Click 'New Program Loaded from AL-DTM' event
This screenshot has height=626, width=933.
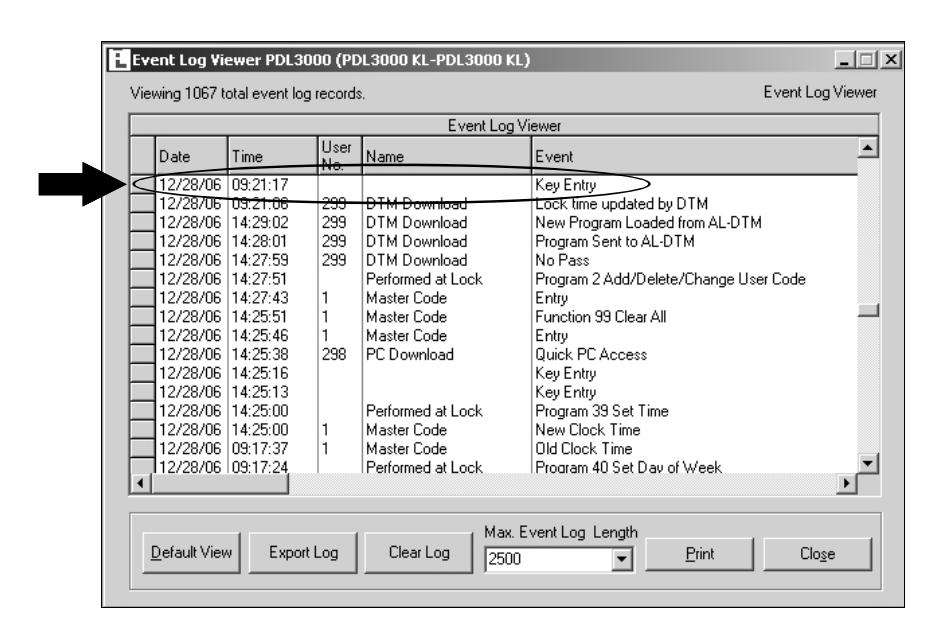pyautogui.click(x=648, y=223)
